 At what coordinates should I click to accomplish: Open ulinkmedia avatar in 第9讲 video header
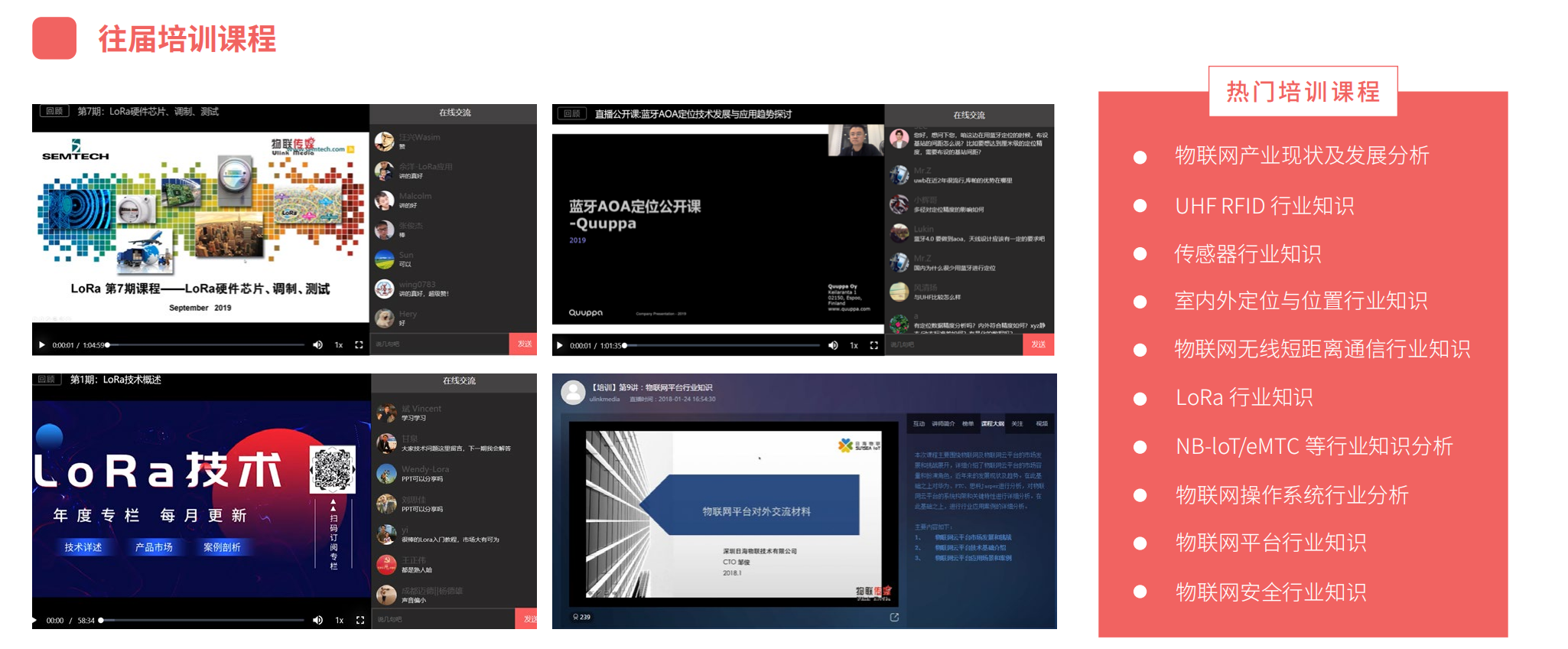(x=573, y=393)
